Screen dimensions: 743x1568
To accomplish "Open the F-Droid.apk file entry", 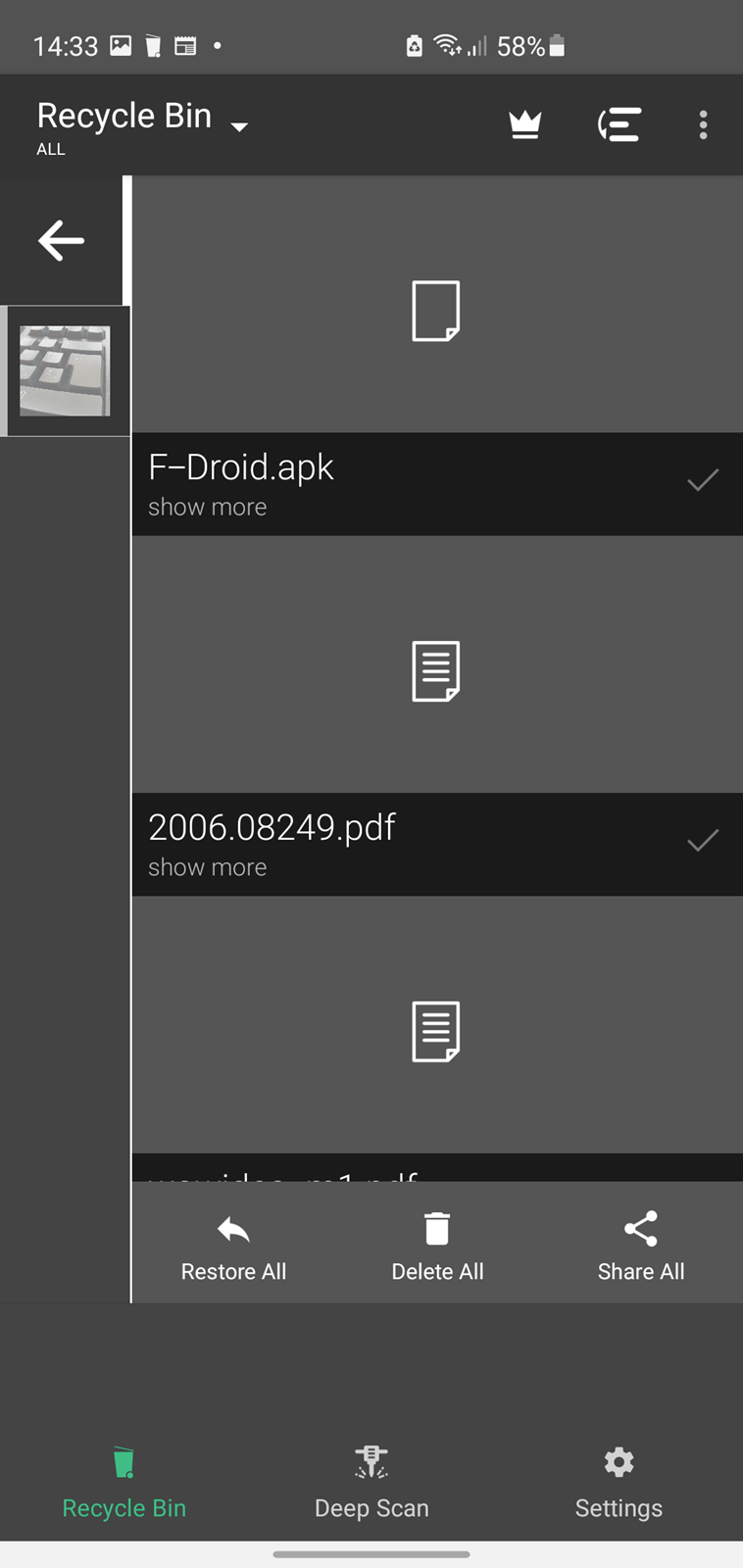I will (x=437, y=484).
